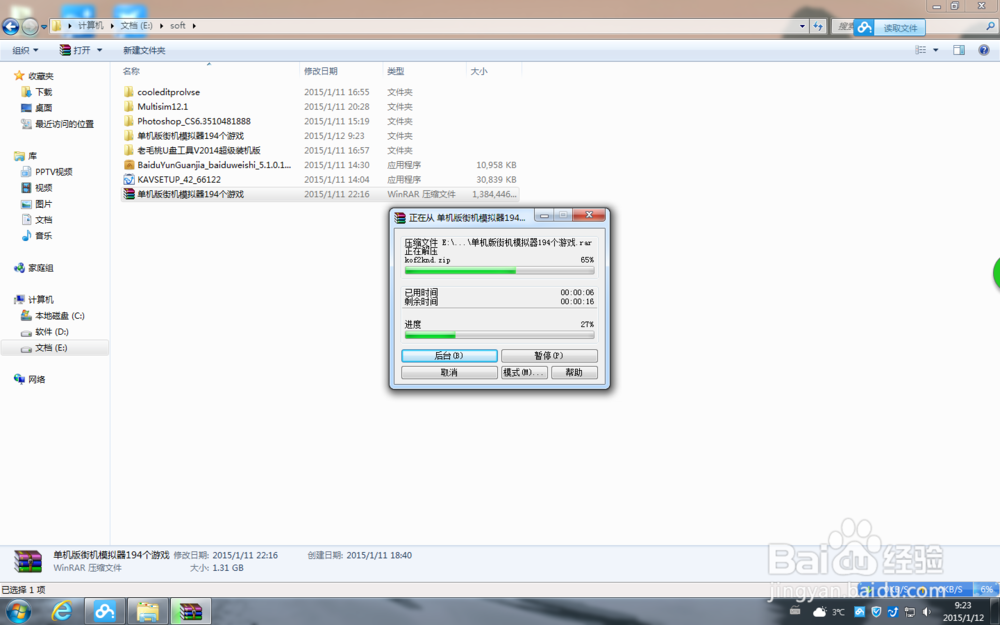
Task: Click 模式(M)... button in WinRAR dialog
Action: [x=524, y=372]
